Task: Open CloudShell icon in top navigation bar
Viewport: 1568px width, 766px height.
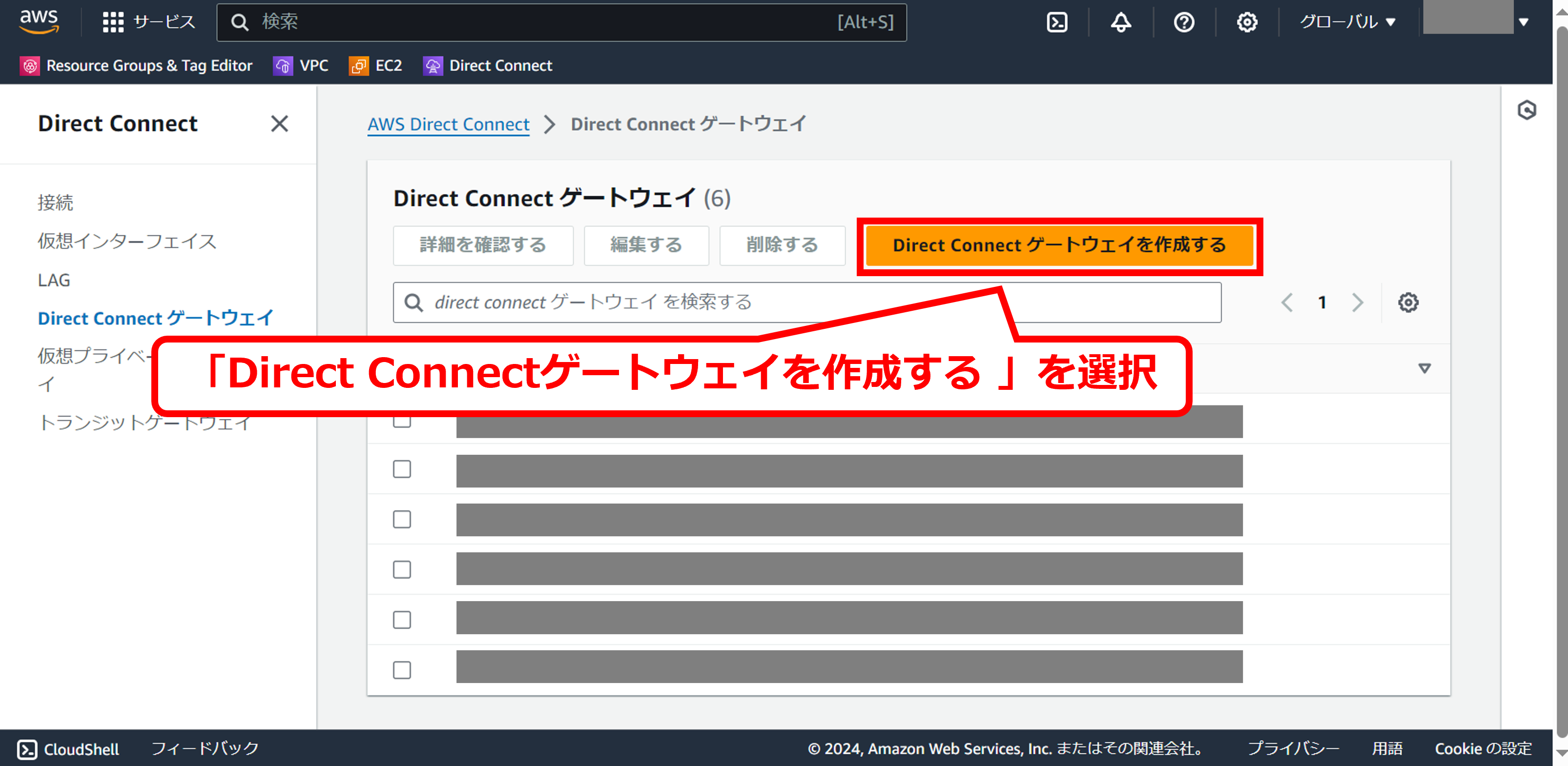Action: click(x=1057, y=22)
